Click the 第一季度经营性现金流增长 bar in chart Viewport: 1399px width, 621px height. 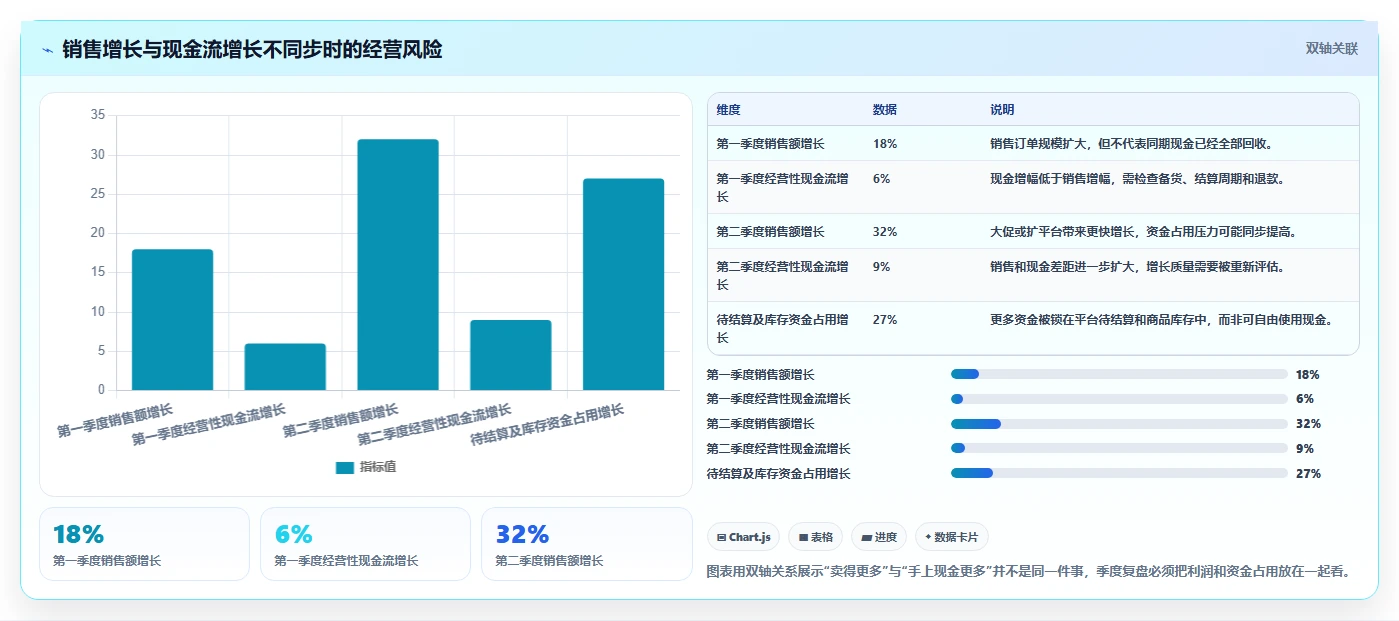point(285,367)
